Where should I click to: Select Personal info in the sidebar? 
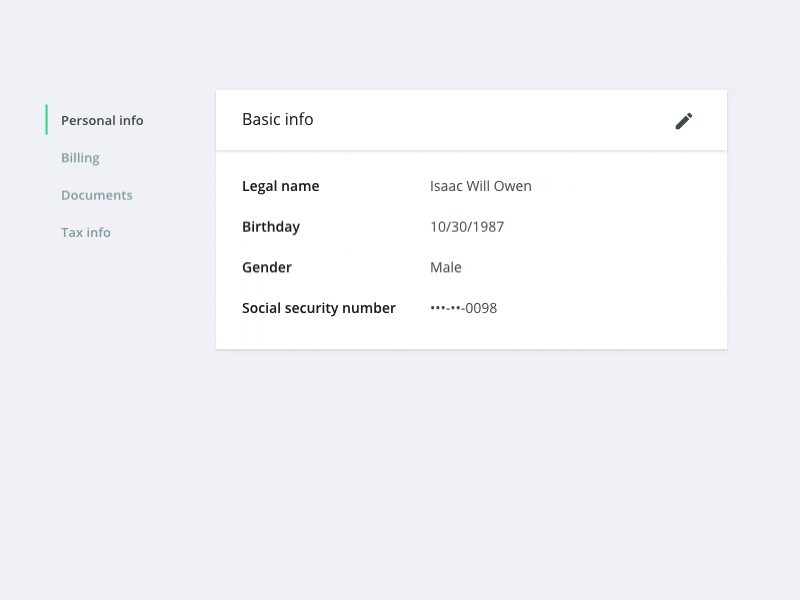pyautogui.click(x=102, y=120)
